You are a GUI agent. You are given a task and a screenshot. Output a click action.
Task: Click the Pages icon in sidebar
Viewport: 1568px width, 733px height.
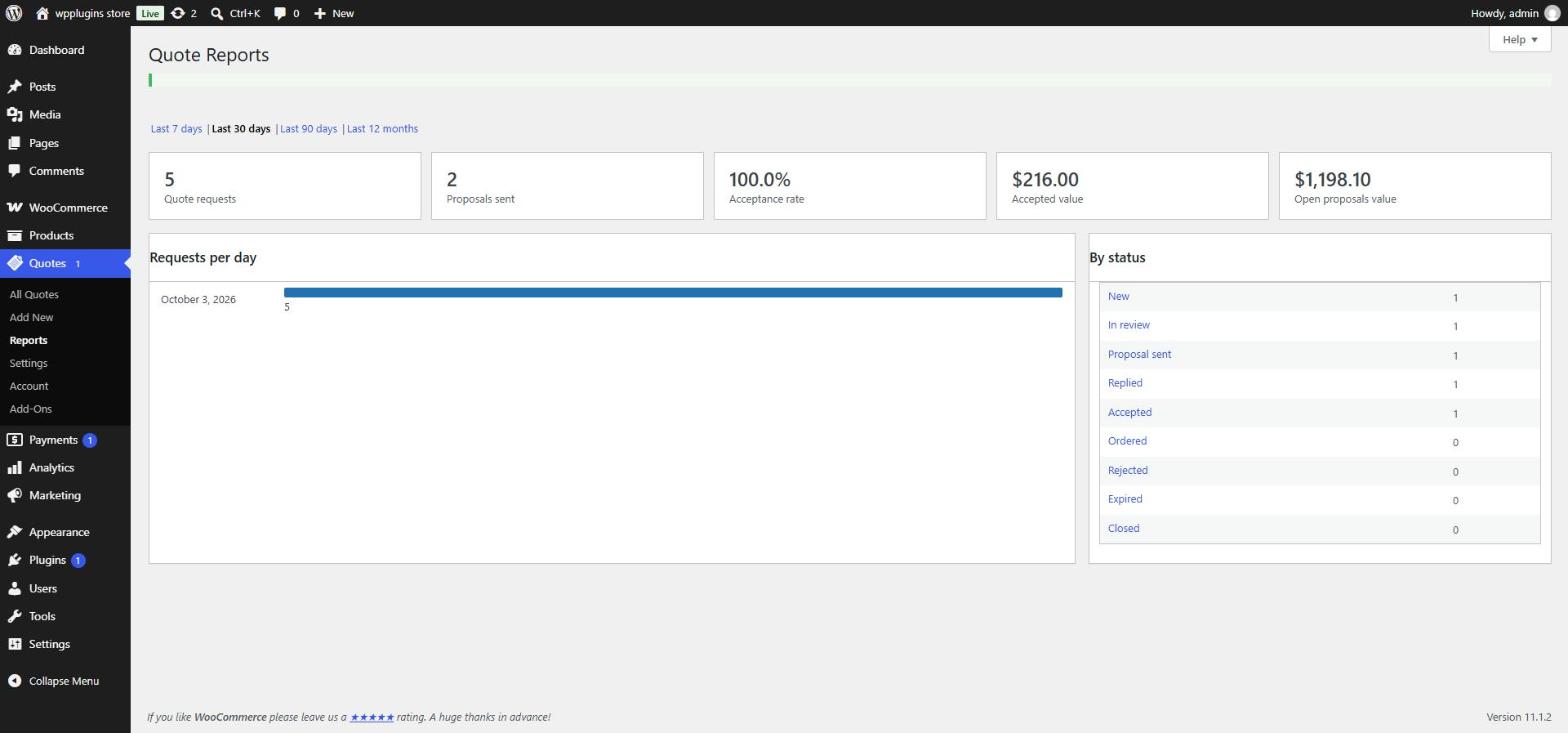[15, 143]
